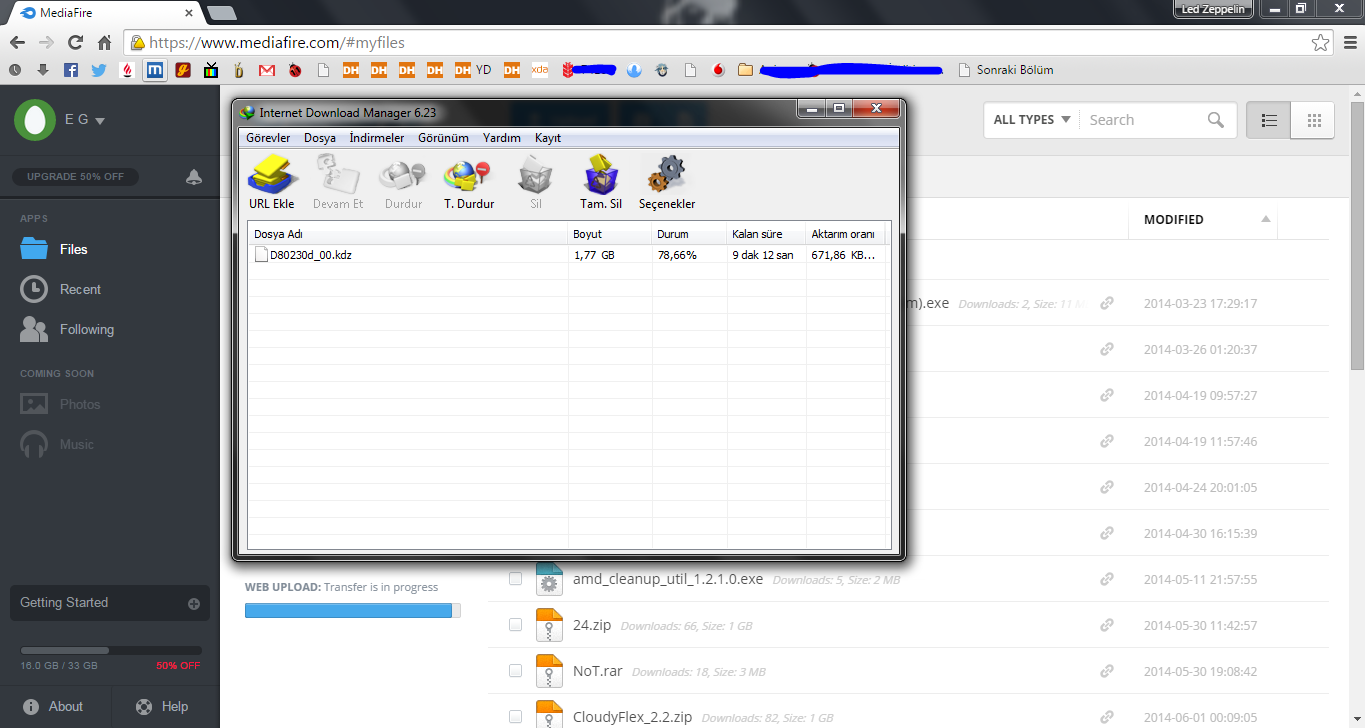Open Following in MediaFire sidebar
1365x728 pixels.
point(66,329)
